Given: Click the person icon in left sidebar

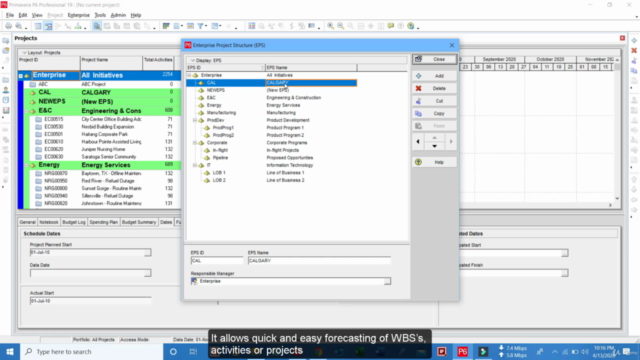Looking at the screenshot, I should [x=6, y=90].
